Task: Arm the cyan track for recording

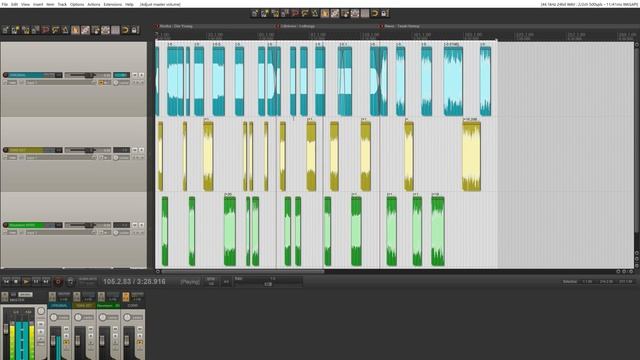Action: click(6, 75)
